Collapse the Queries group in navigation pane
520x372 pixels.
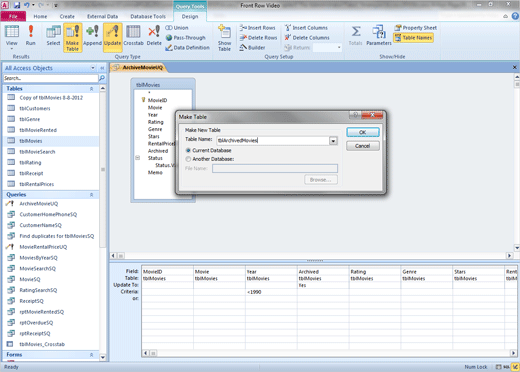pos(91,195)
